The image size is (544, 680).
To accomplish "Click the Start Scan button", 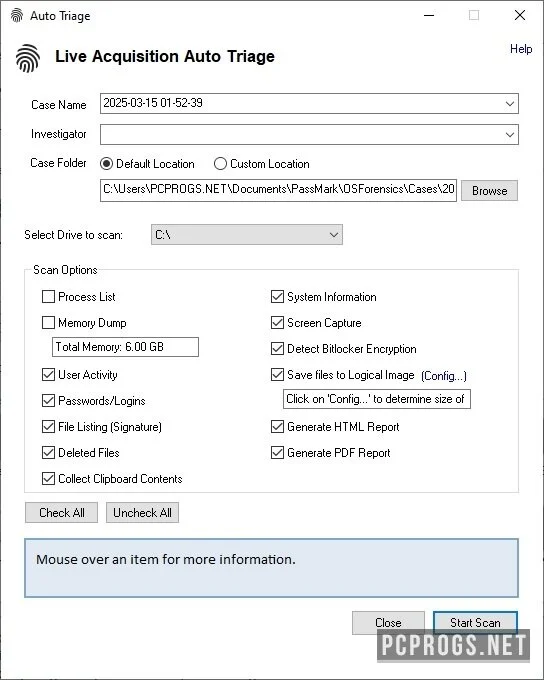I will coord(475,623).
